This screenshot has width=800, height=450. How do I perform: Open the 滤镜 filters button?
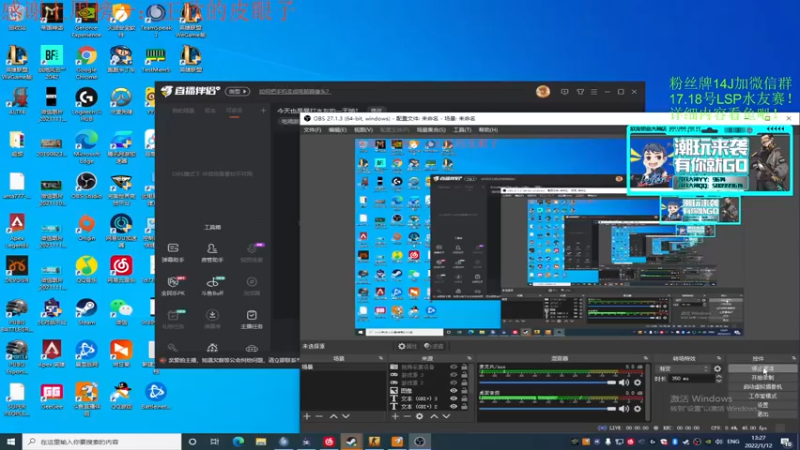pos(434,346)
